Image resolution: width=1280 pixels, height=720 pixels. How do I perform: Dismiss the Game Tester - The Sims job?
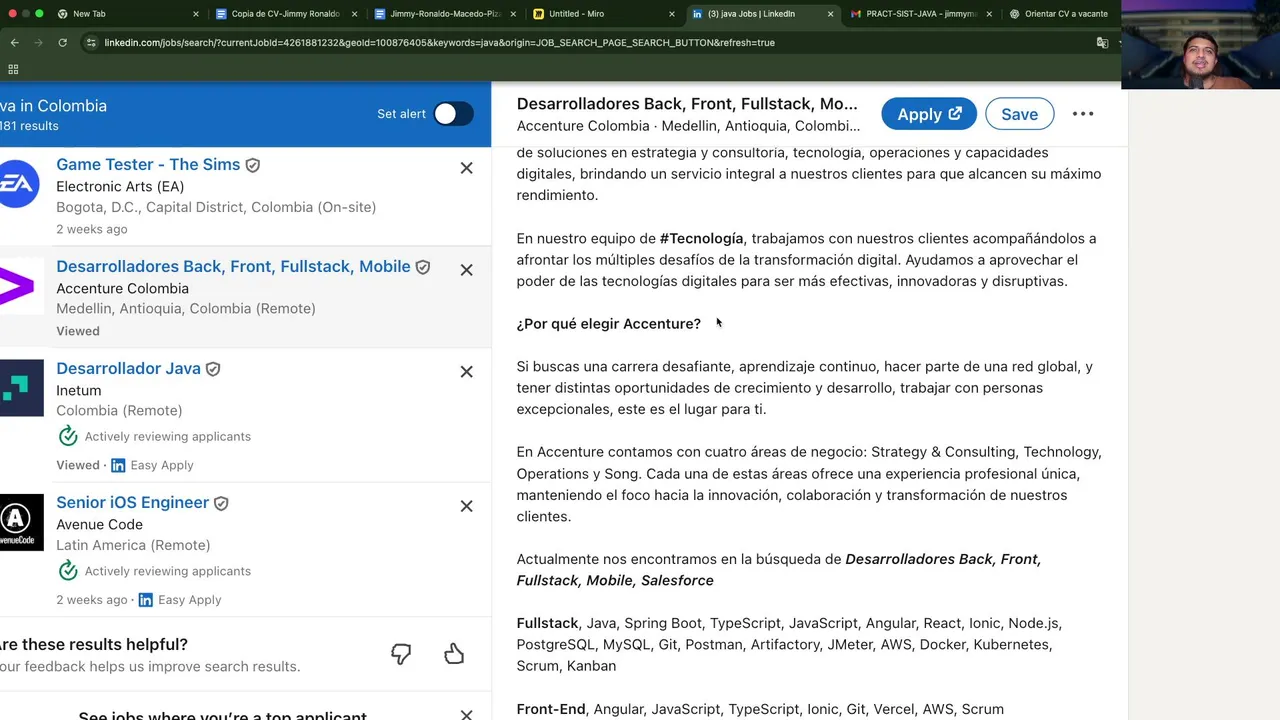coord(466,168)
